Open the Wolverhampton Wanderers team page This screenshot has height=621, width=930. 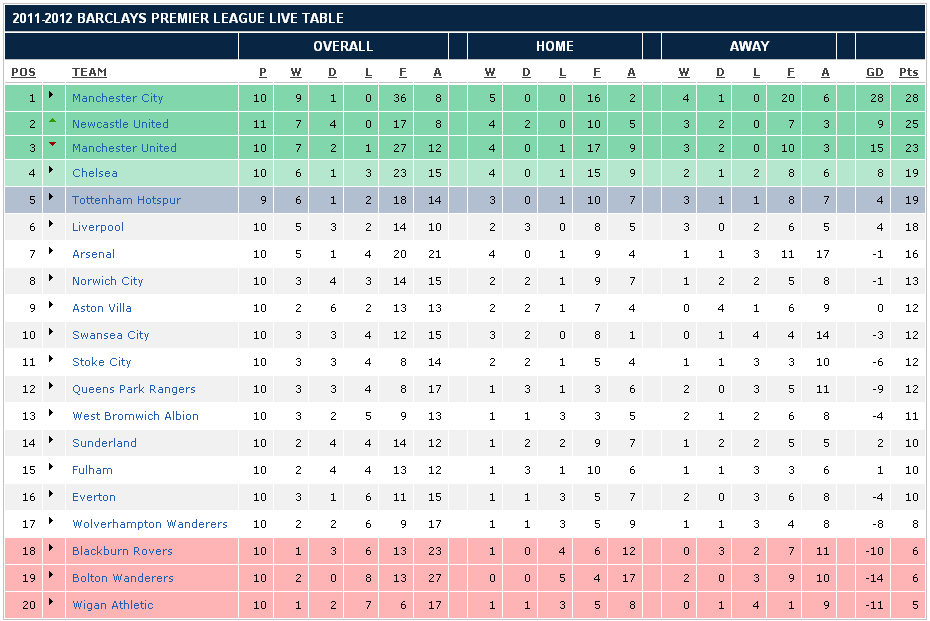[x=149, y=524]
